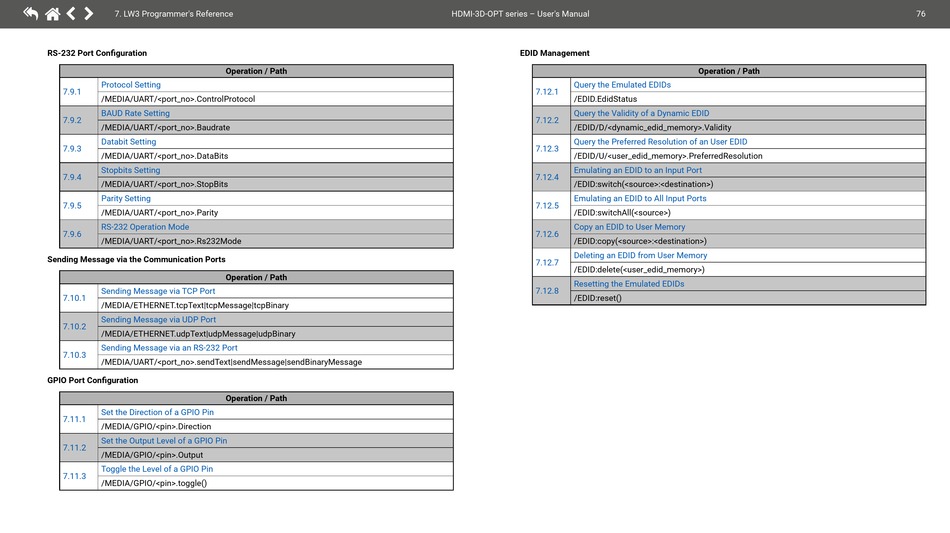Click the back arrow return icon
Screen dimensions: 950x533
tap(30, 14)
